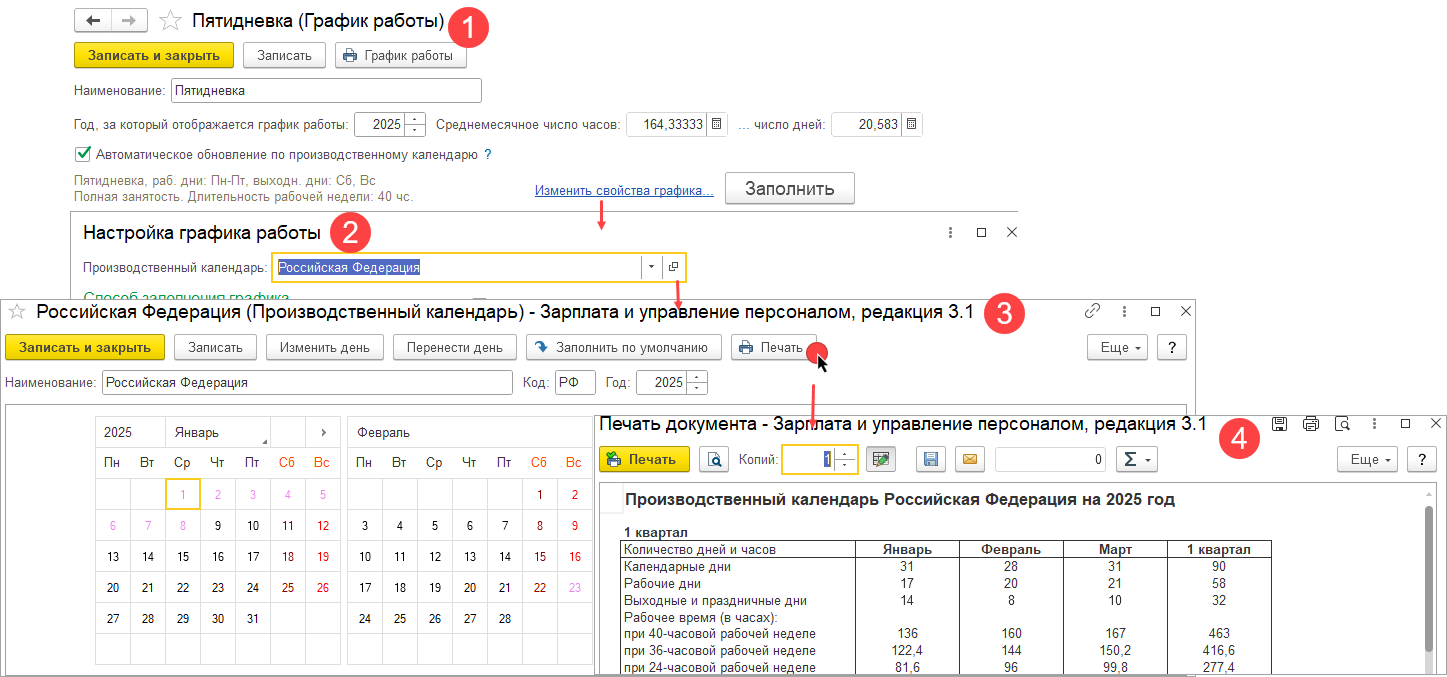Open calculator for число дней field
This screenshot has width=1447, height=677.
(911, 125)
